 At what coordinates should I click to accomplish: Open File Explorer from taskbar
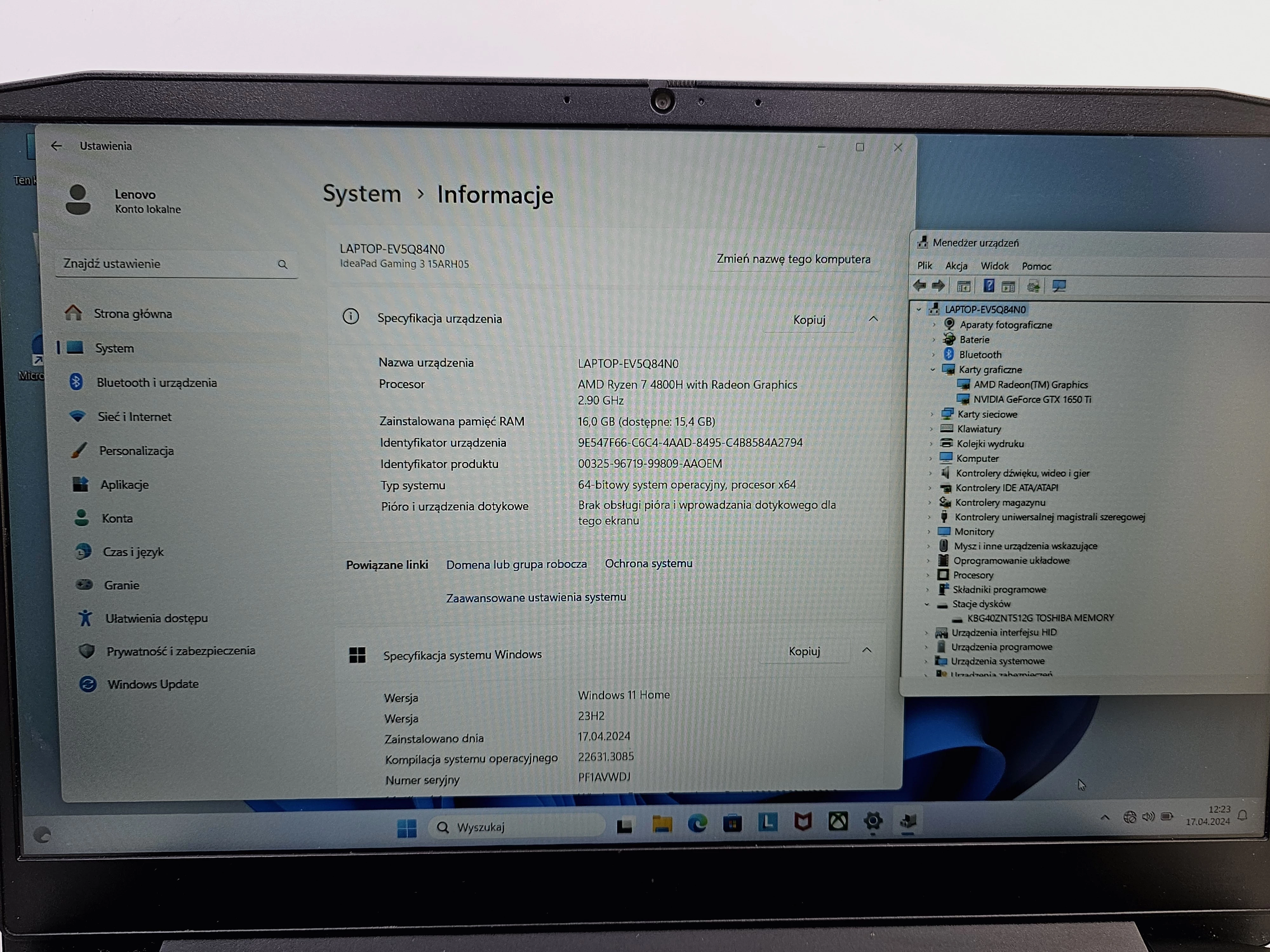tap(661, 825)
